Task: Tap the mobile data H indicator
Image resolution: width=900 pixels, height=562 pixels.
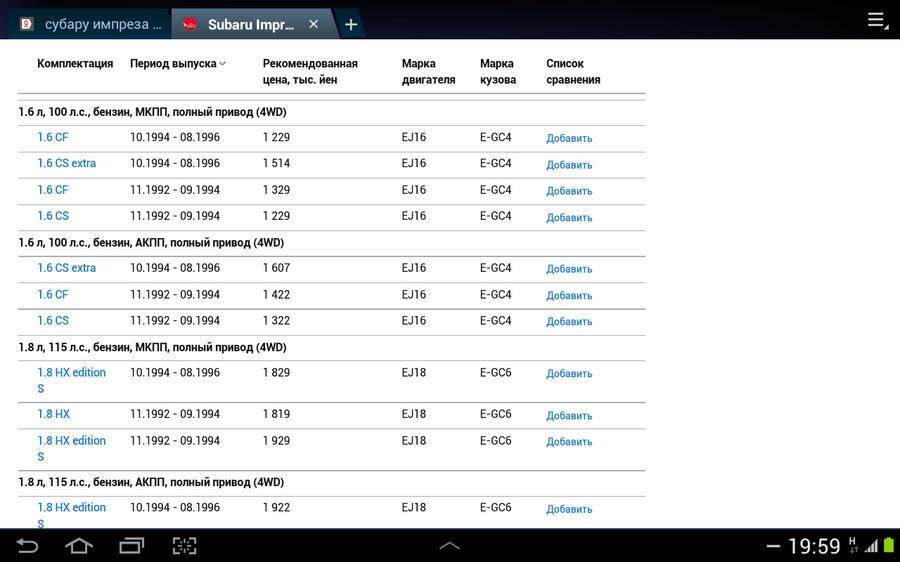Action: tap(853, 545)
